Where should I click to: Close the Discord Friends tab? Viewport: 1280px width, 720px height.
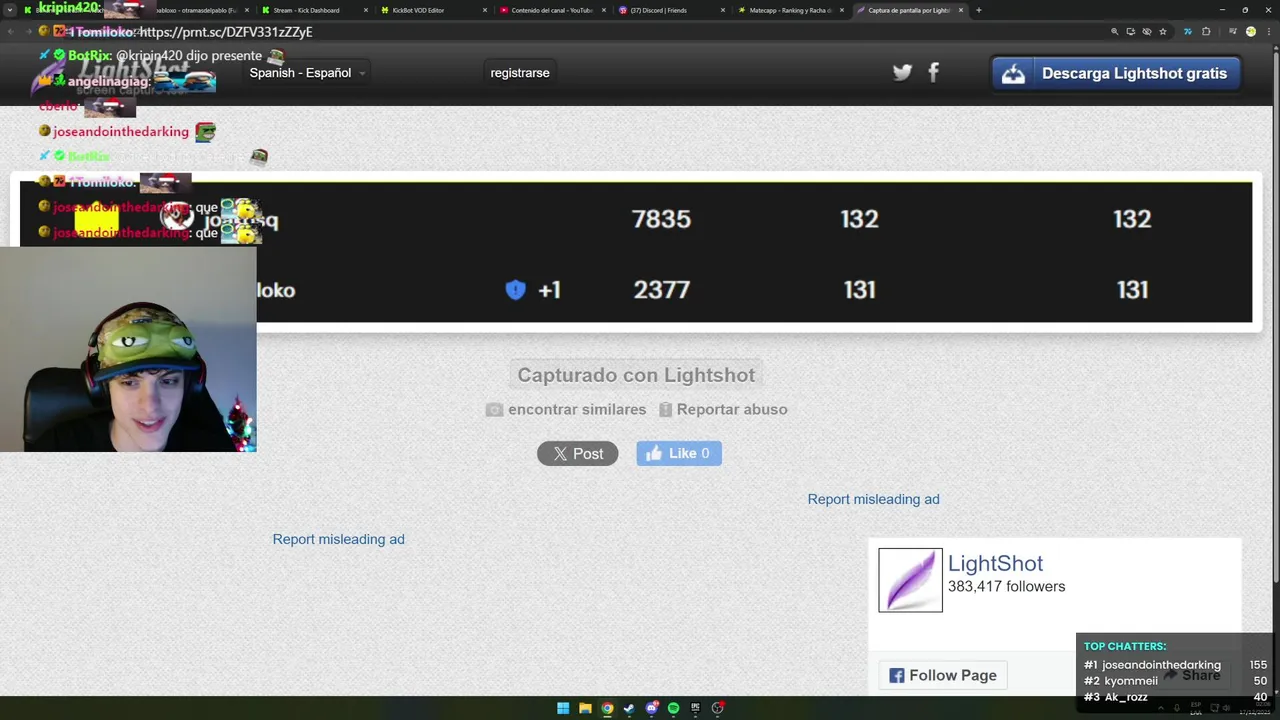722,10
